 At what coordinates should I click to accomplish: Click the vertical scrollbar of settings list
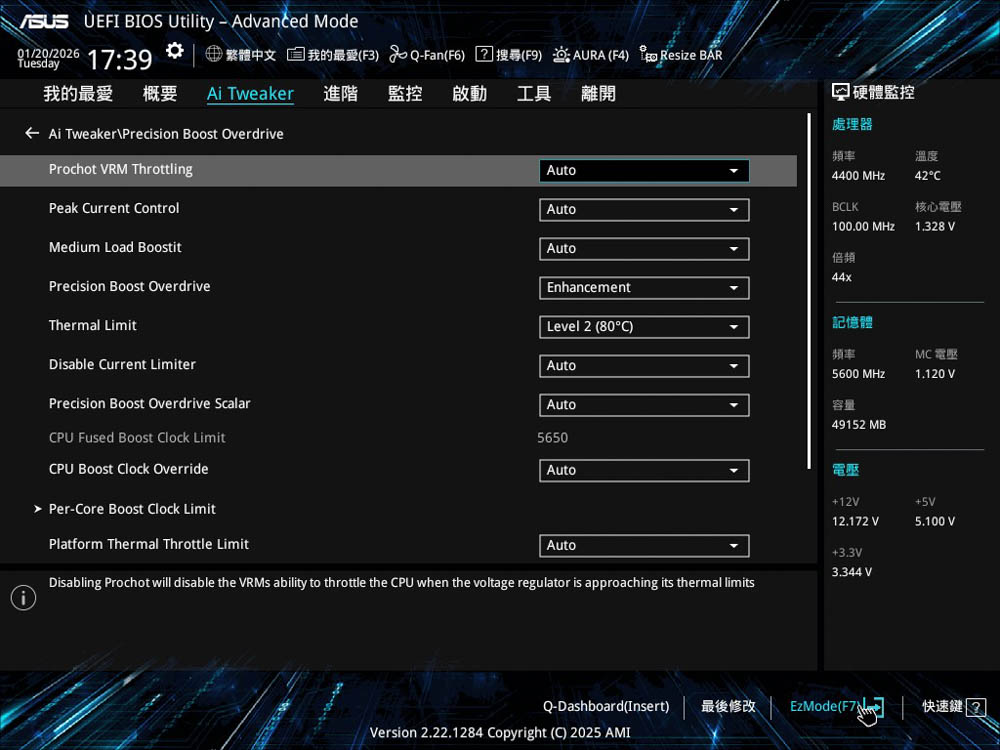808,290
